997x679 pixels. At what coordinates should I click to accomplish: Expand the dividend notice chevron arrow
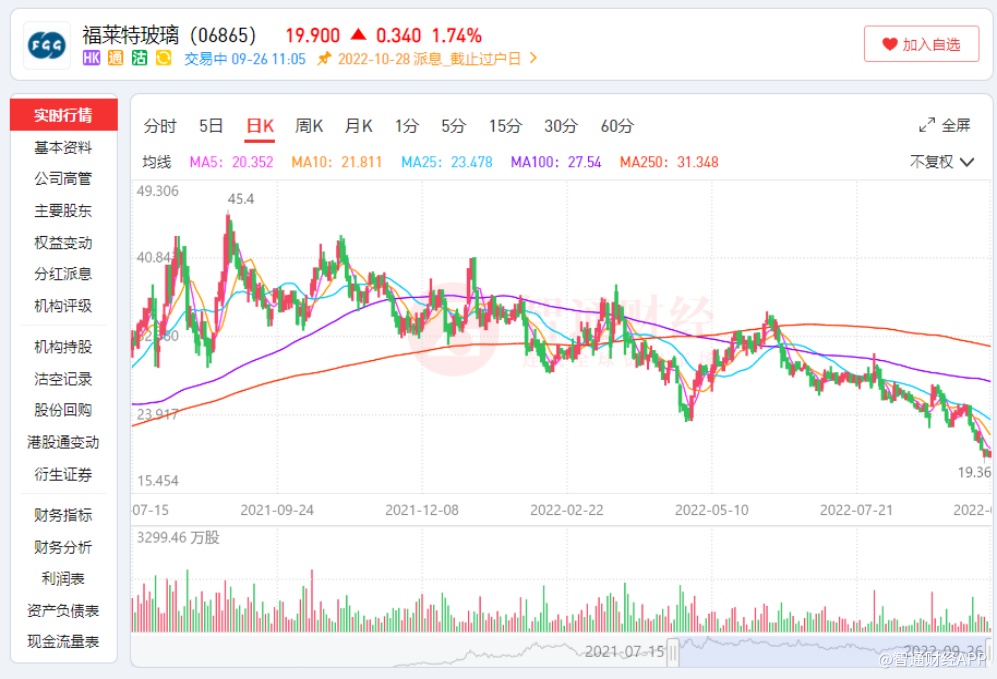pyautogui.click(x=533, y=58)
